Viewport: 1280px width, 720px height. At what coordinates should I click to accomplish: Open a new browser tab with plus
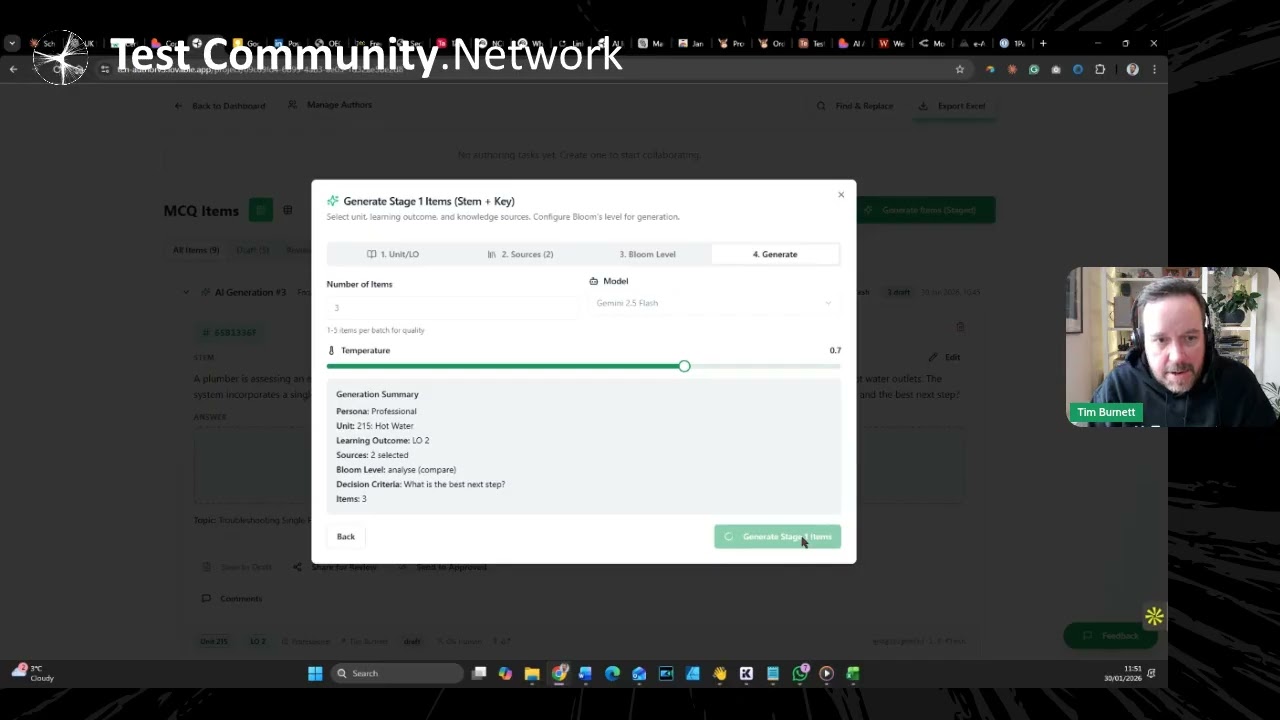pos(1043,44)
